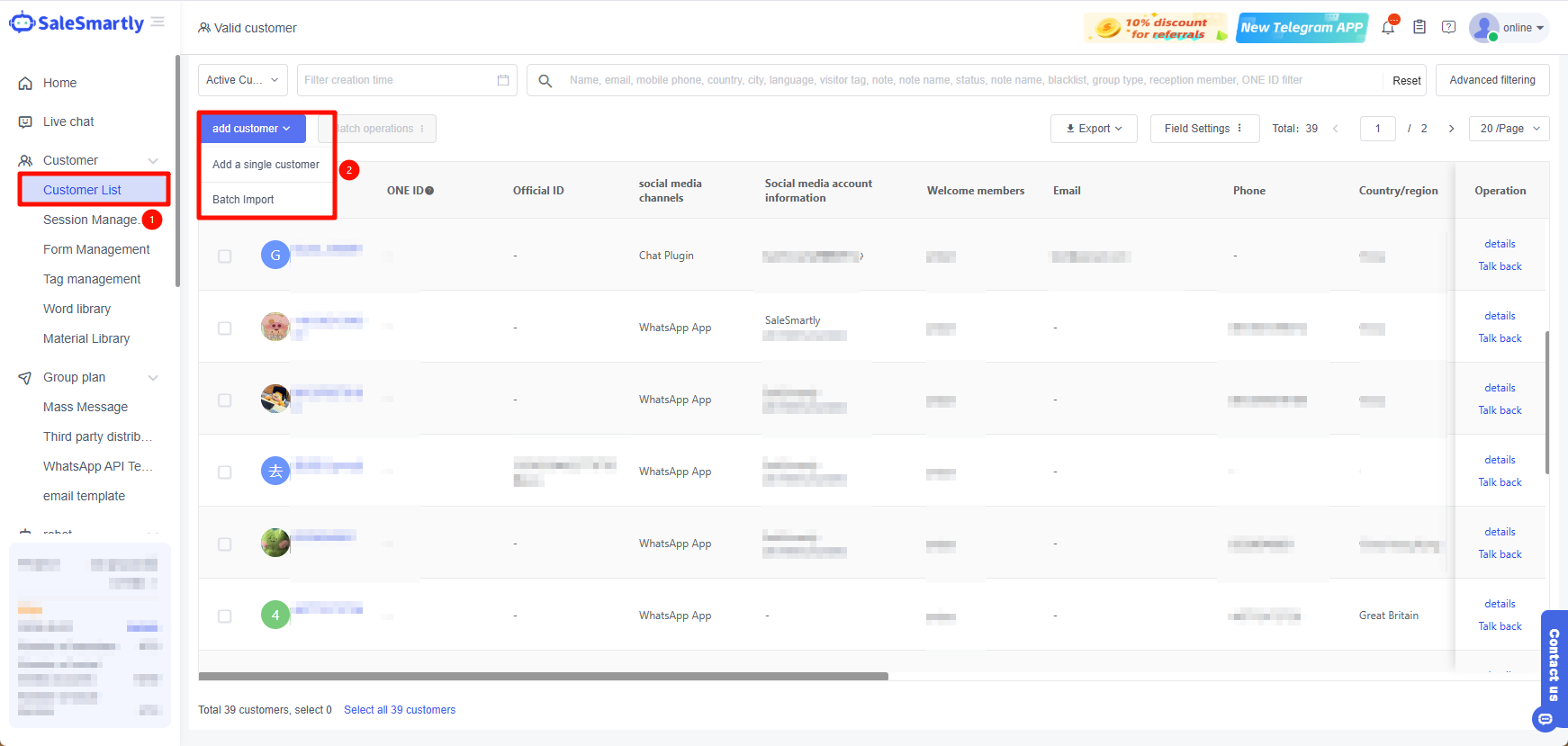Image resolution: width=1568 pixels, height=746 pixels.
Task: Open the clipboard task icon in header
Action: [x=1419, y=27]
